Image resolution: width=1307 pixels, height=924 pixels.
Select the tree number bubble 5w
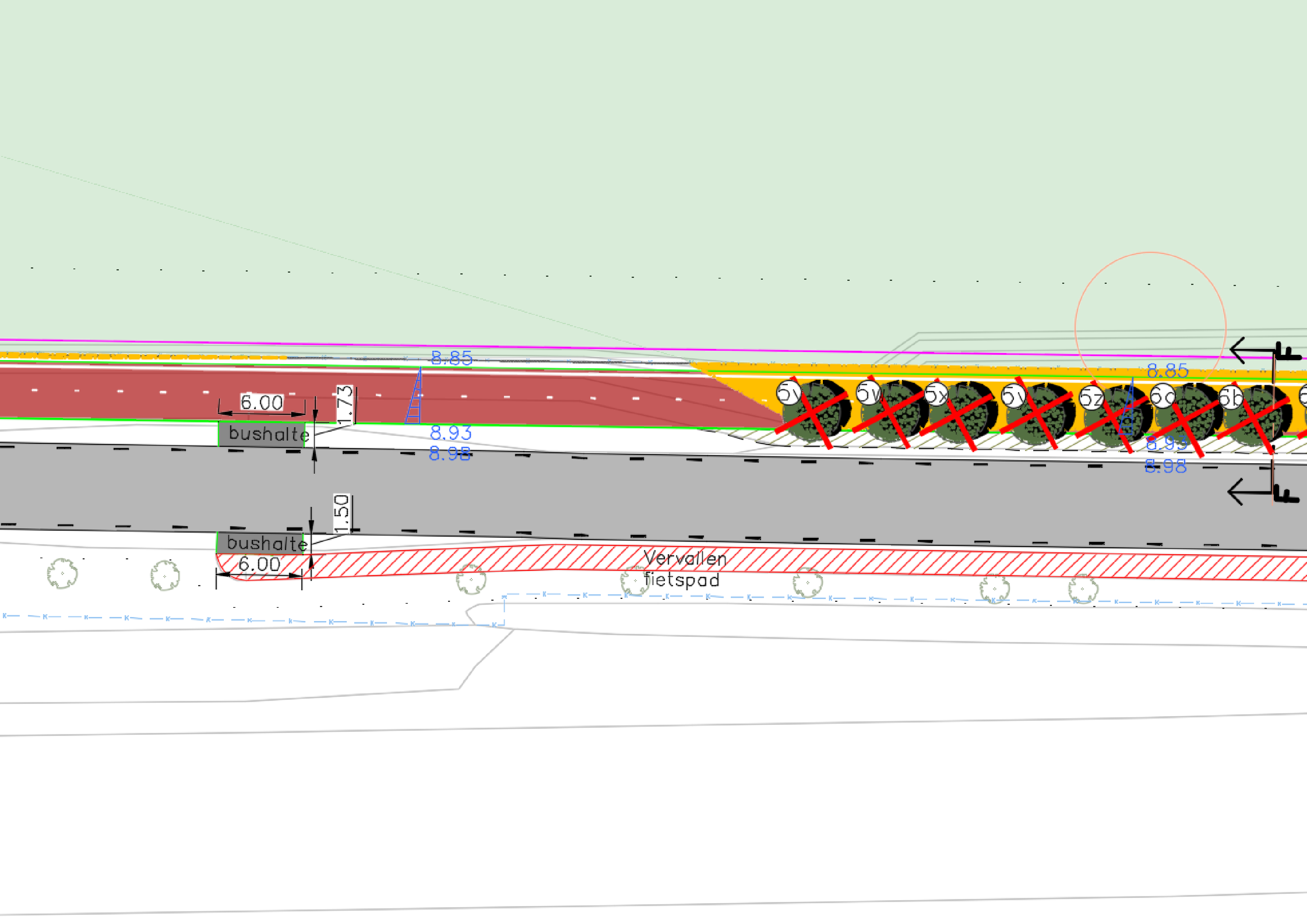click(x=868, y=393)
